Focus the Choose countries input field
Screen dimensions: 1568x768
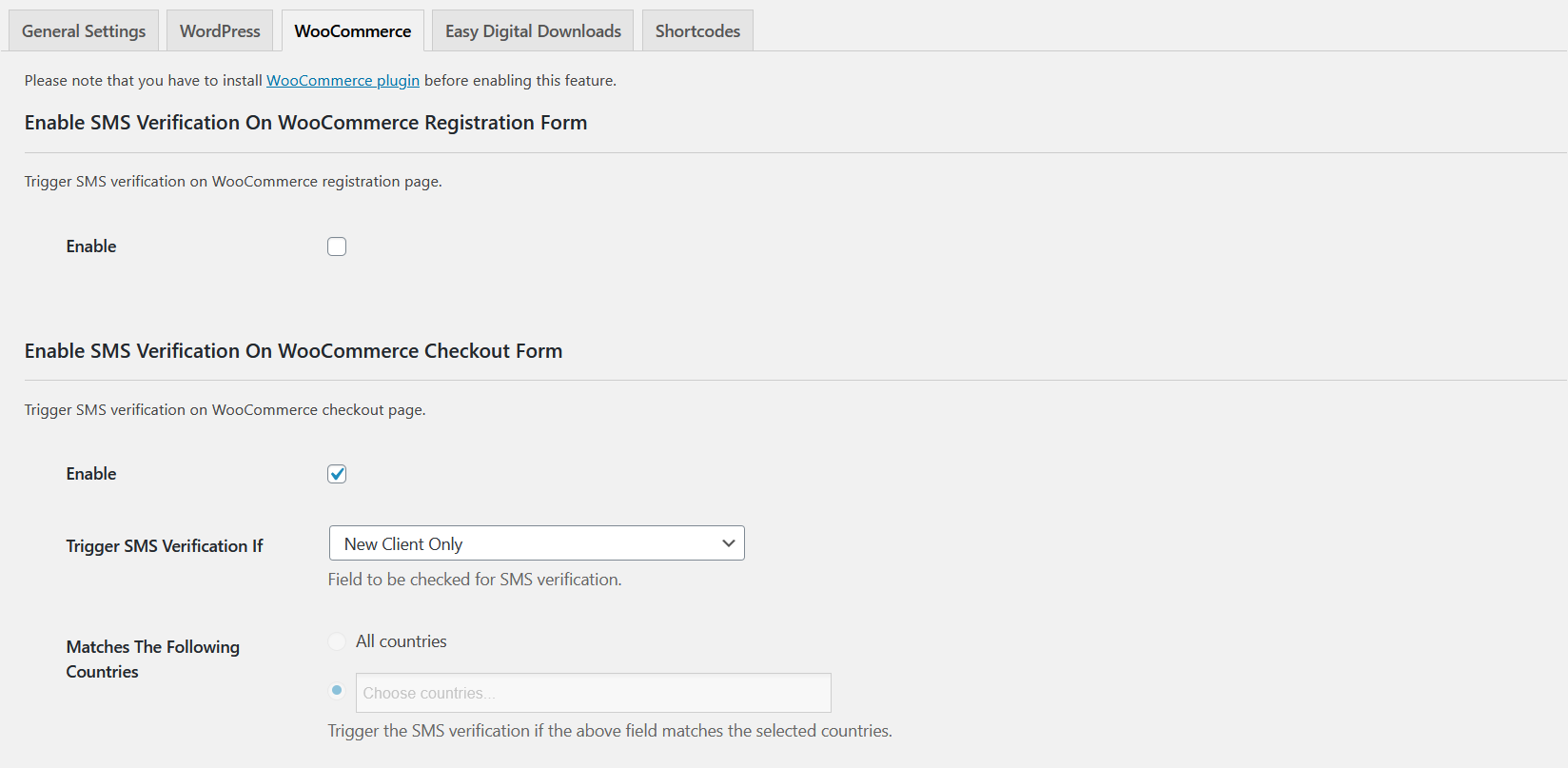click(593, 693)
